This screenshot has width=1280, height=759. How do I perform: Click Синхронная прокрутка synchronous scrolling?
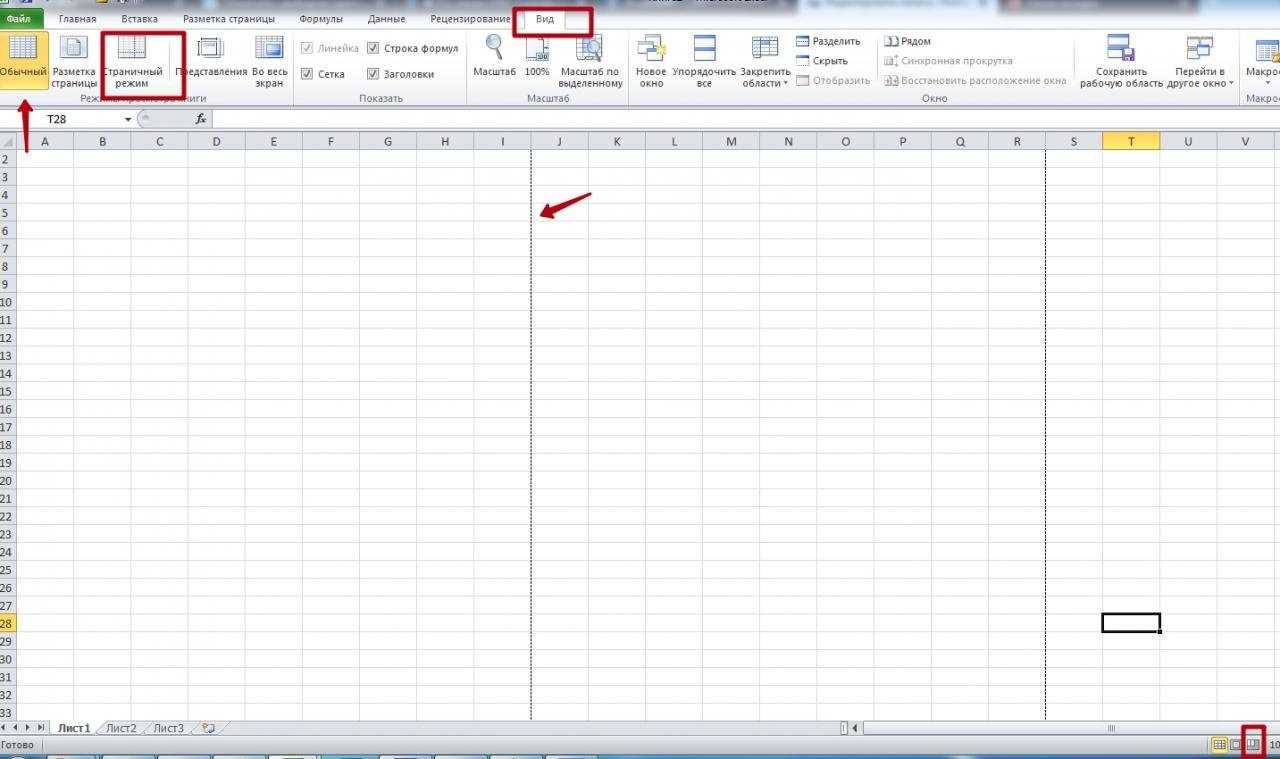(x=949, y=61)
